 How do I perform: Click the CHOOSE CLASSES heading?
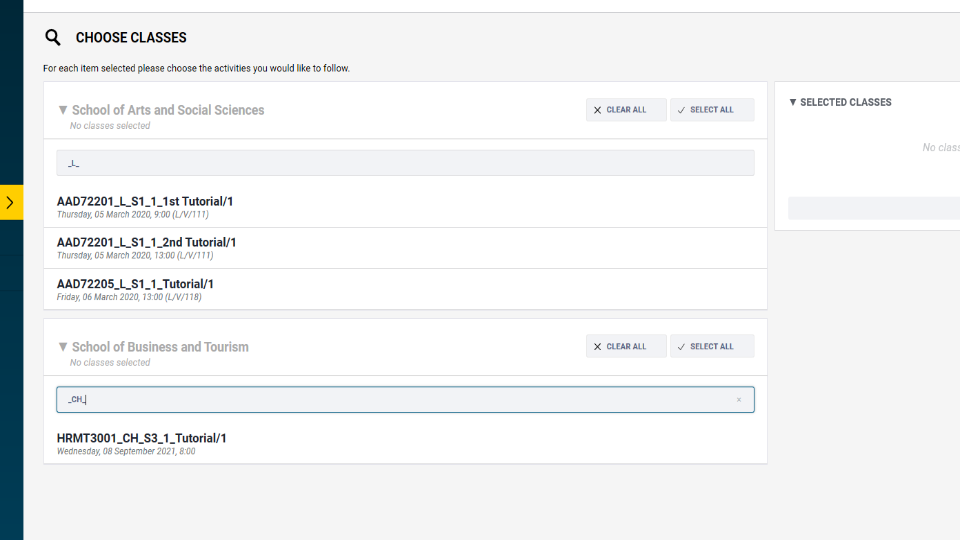pyautogui.click(x=131, y=37)
